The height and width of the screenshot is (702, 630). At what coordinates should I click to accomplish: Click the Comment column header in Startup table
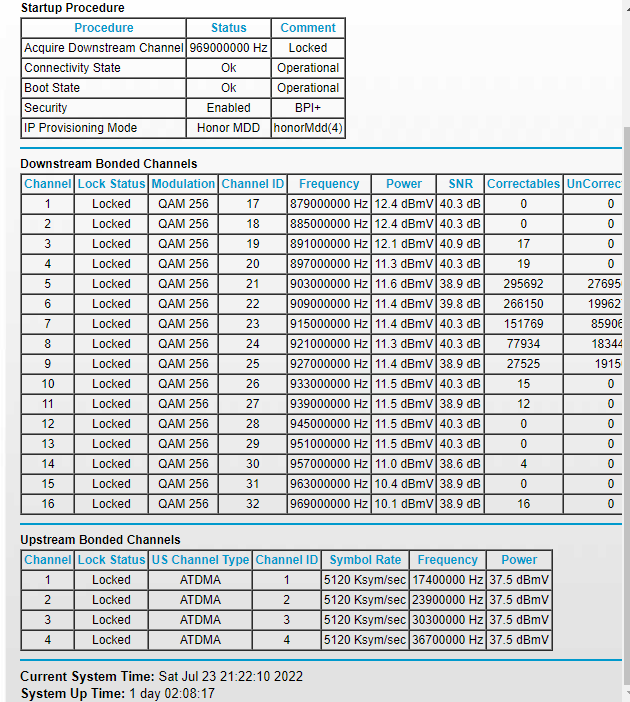click(x=308, y=28)
